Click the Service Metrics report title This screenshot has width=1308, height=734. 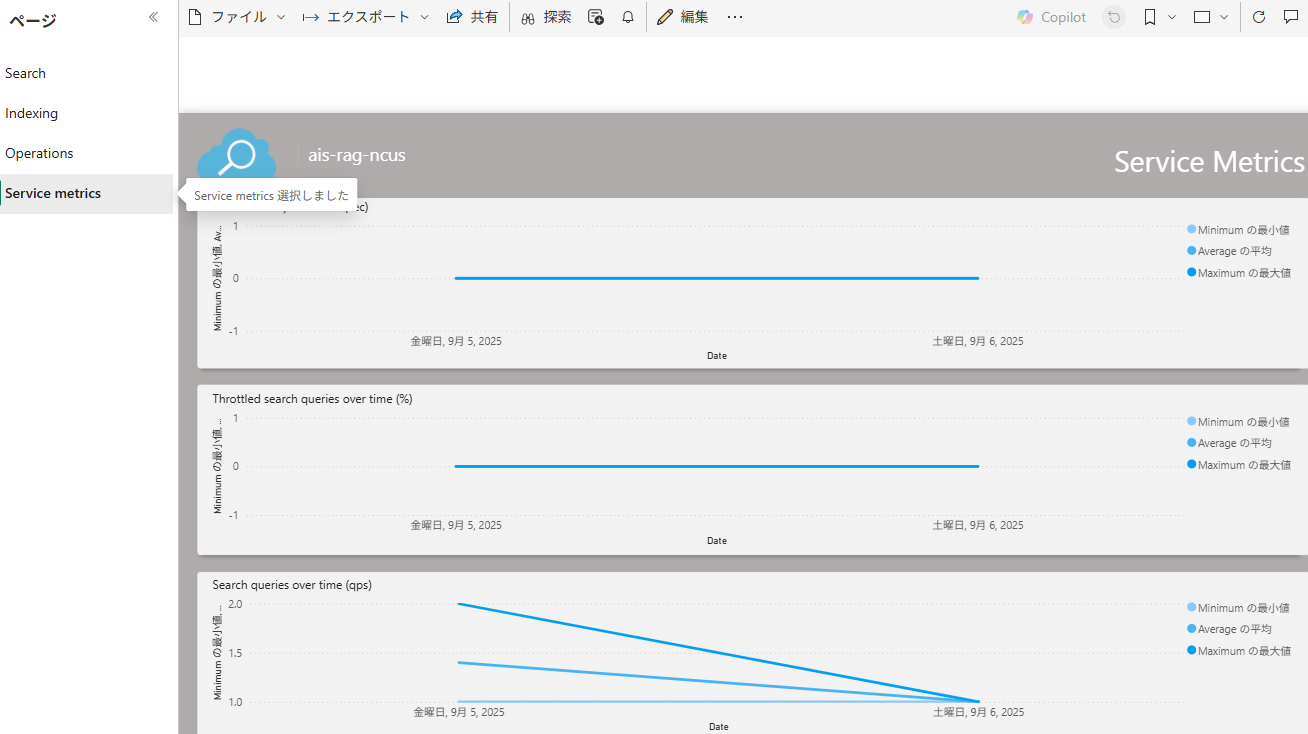1209,161
